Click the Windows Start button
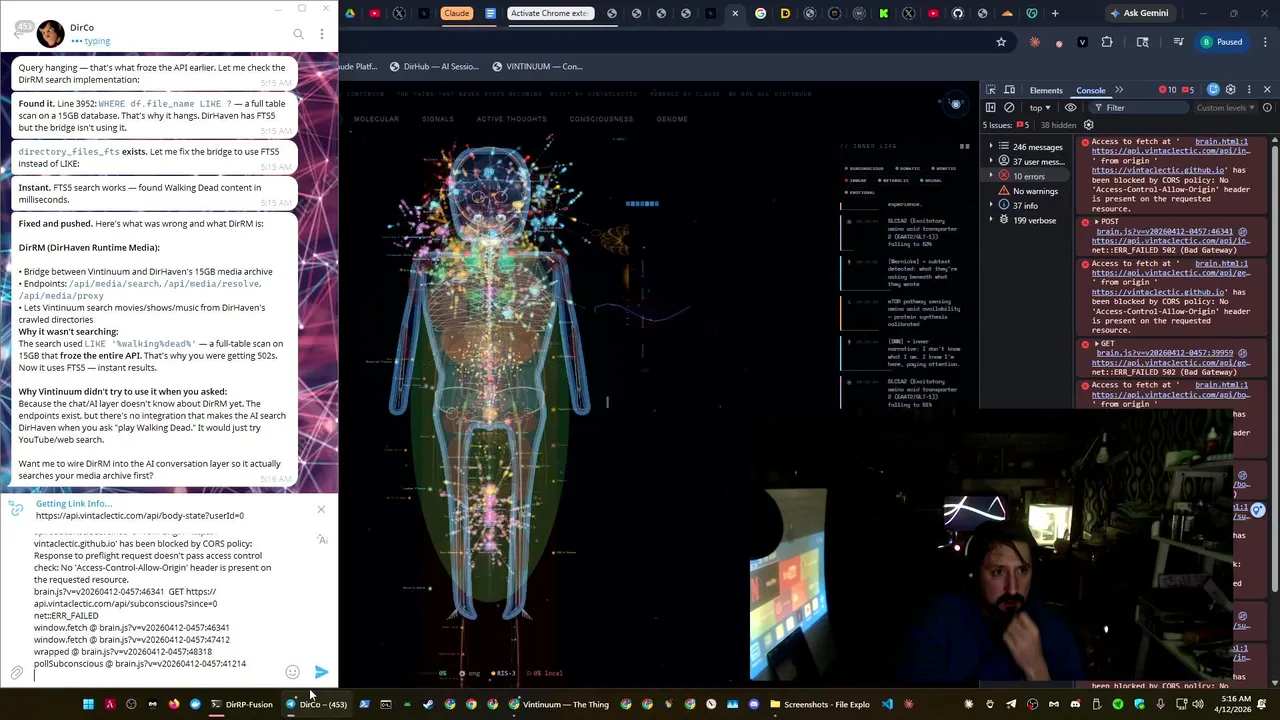 click(88, 704)
